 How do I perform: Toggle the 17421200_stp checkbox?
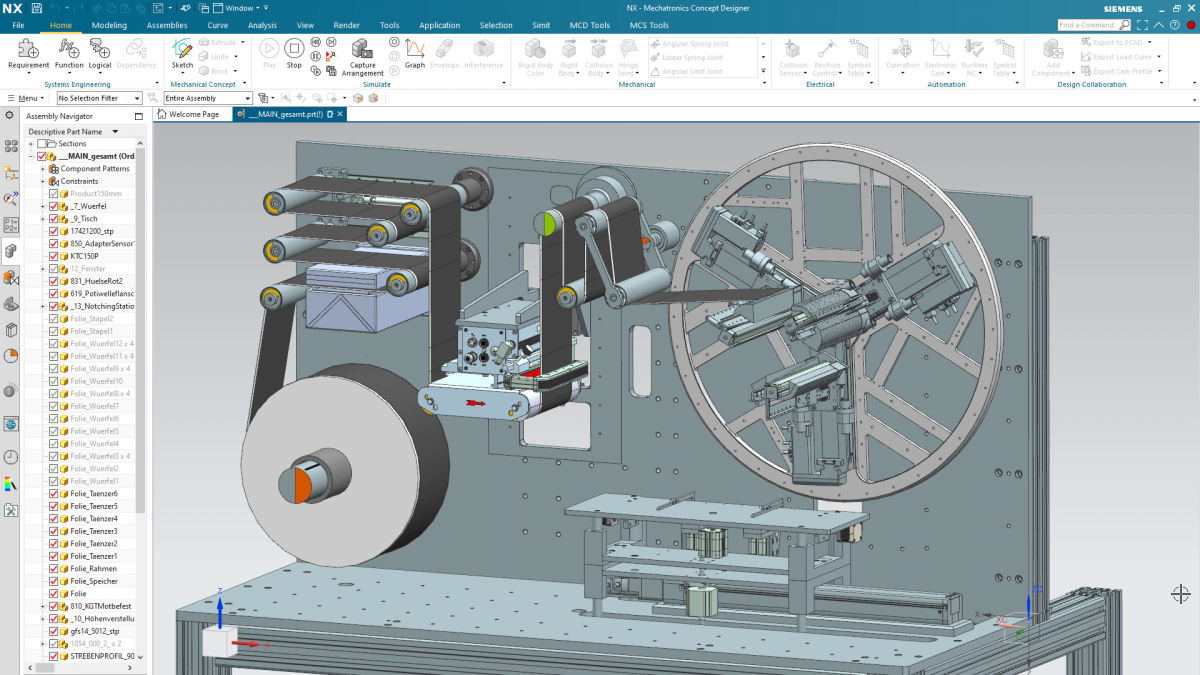point(54,231)
